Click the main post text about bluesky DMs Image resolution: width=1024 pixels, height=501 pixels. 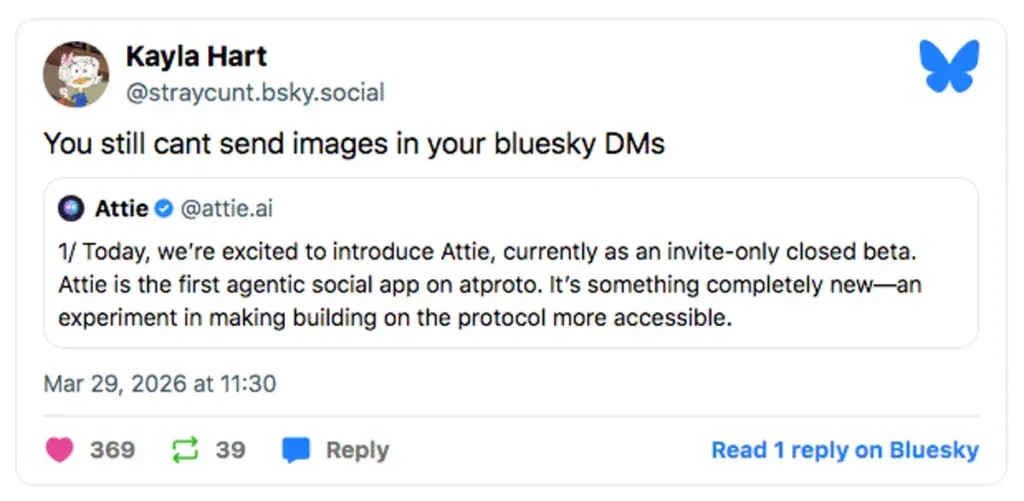pos(354,144)
